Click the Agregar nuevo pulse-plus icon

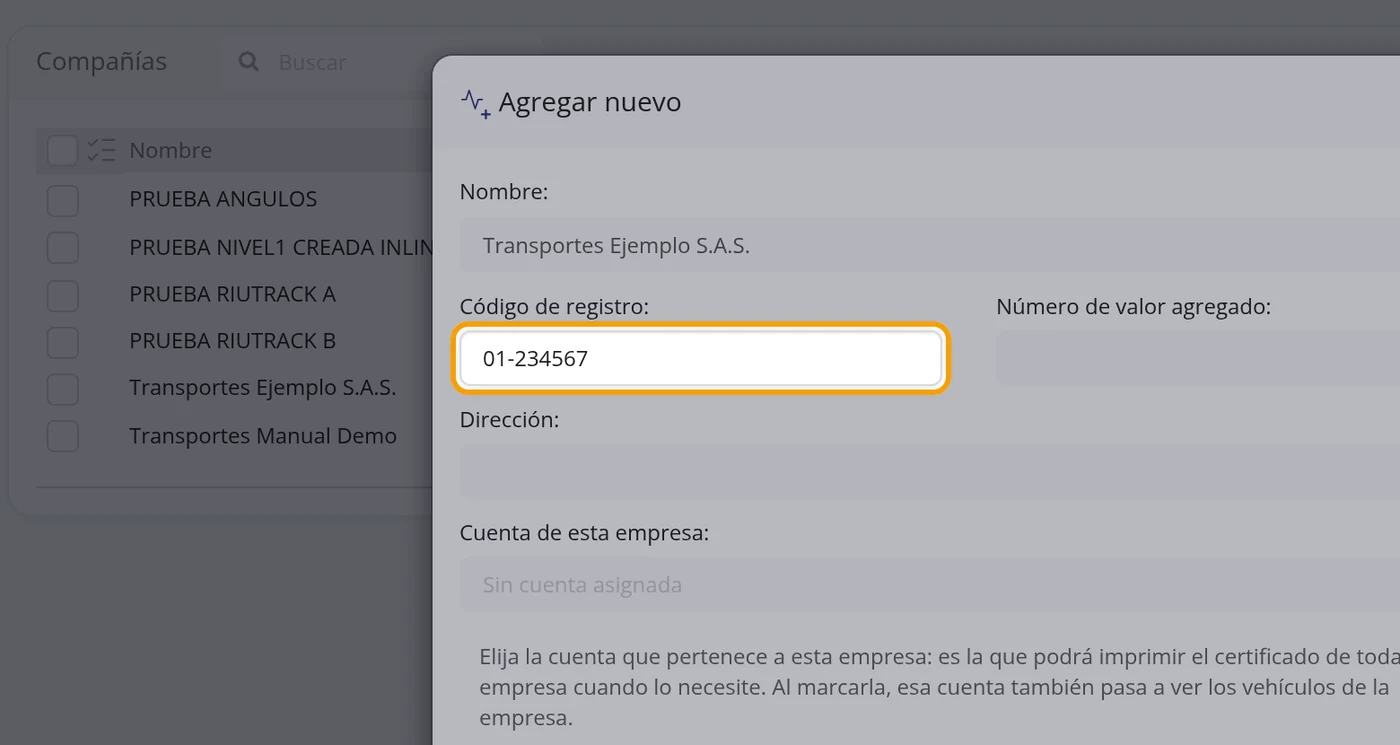[x=475, y=103]
